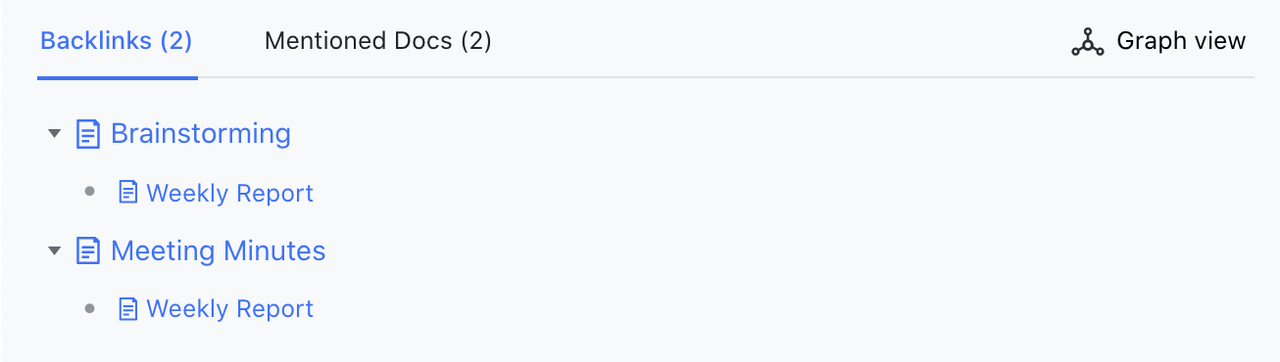Click the document icon beside Brainstorming
The width and height of the screenshot is (1280, 362).
click(89, 134)
